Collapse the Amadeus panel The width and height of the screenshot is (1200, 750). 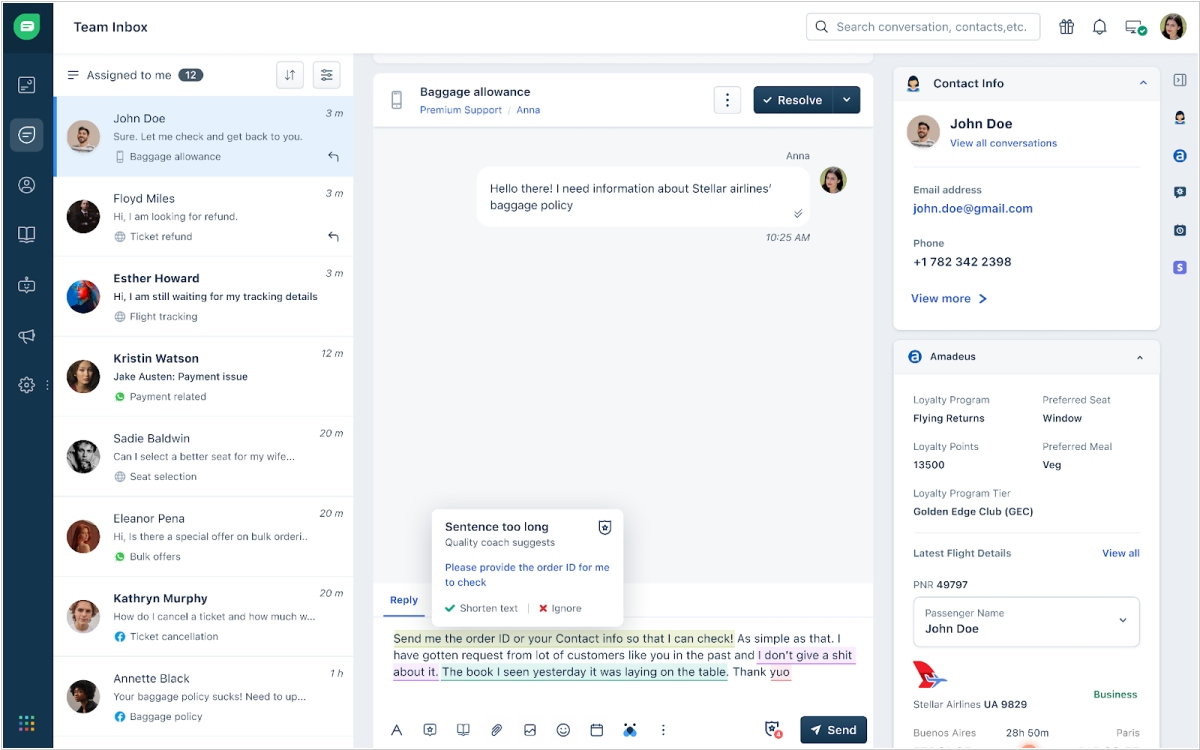click(x=1140, y=357)
